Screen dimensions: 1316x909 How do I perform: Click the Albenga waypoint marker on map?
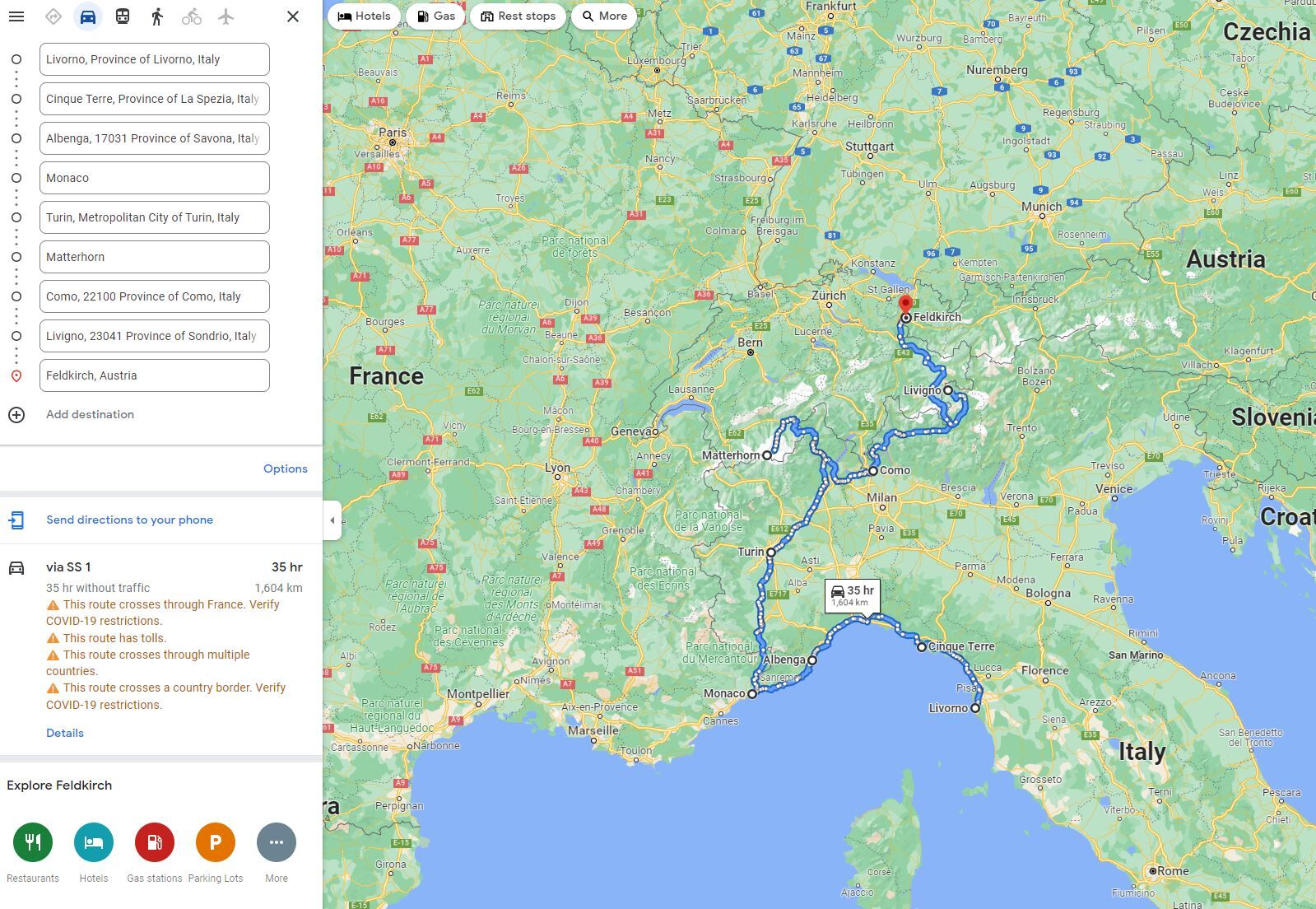(x=812, y=660)
